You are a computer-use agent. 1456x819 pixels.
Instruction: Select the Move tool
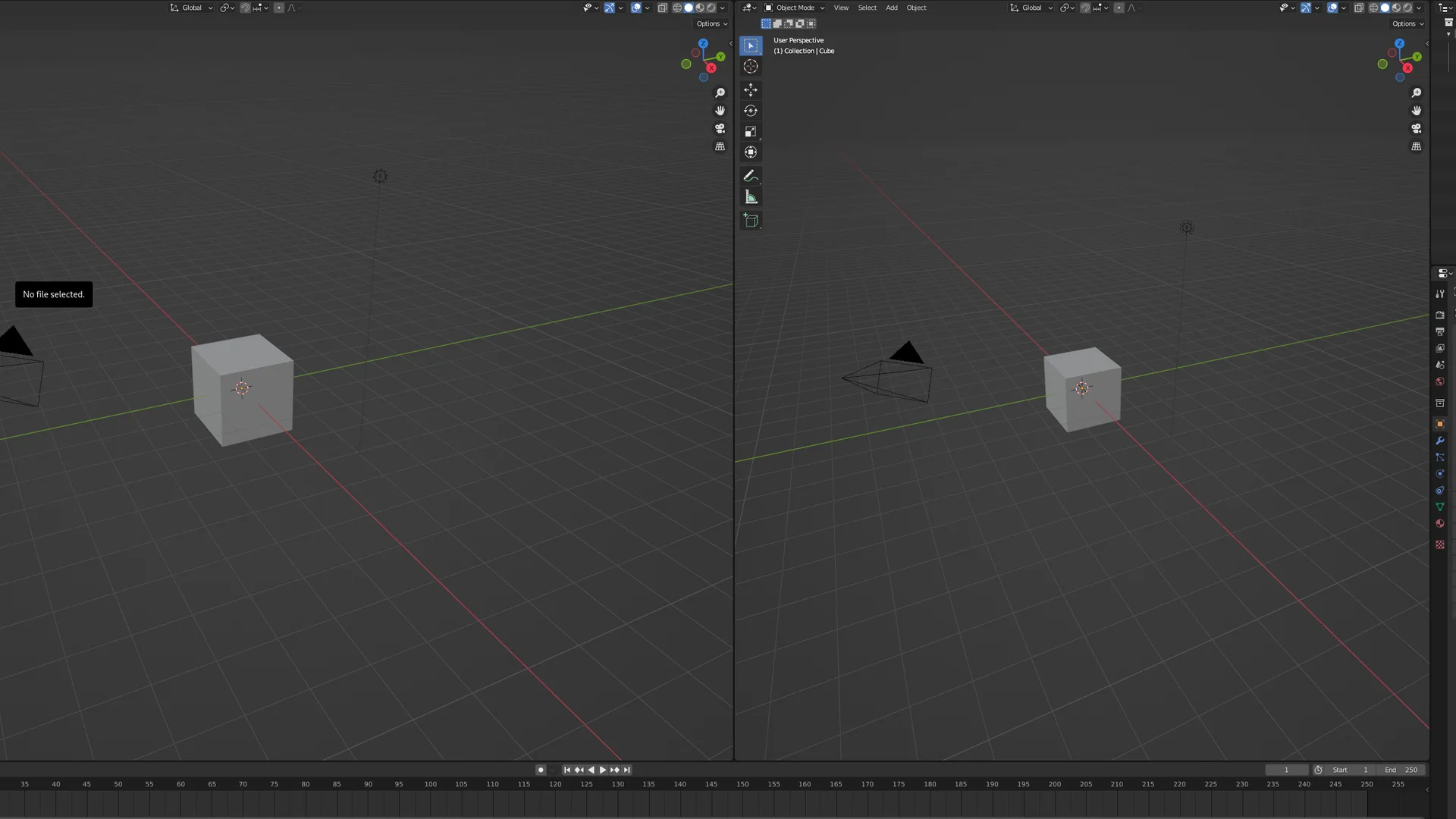pyautogui.click(x=751, y=89)
